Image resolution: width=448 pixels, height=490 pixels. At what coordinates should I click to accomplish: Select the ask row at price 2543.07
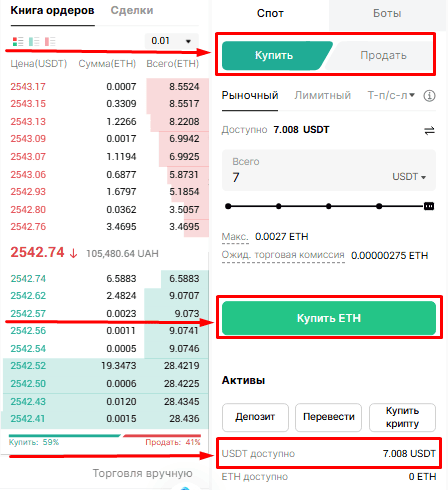pyautogui.click(x=105, y=157)
